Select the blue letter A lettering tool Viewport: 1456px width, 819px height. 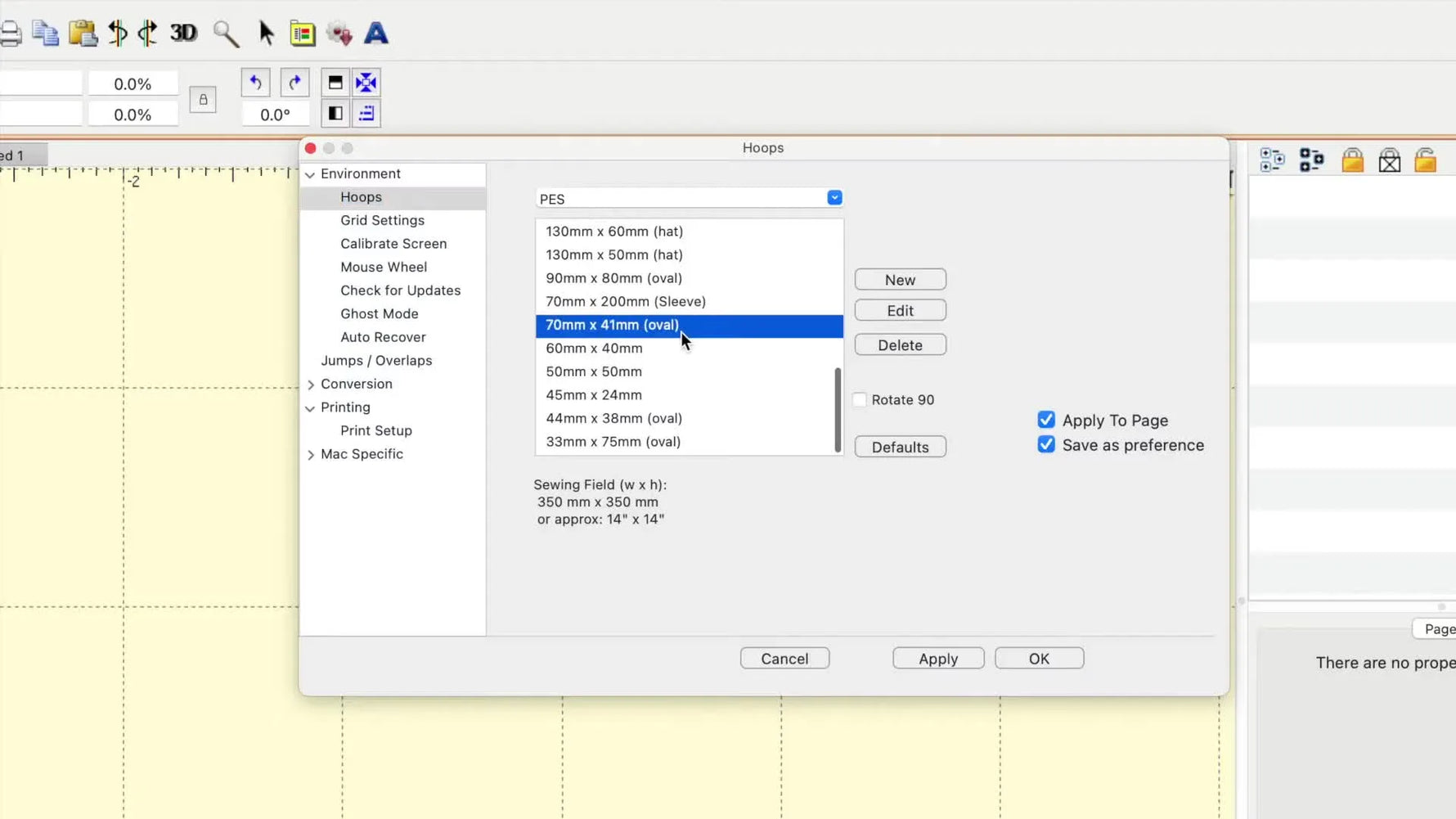click(376, 34)
